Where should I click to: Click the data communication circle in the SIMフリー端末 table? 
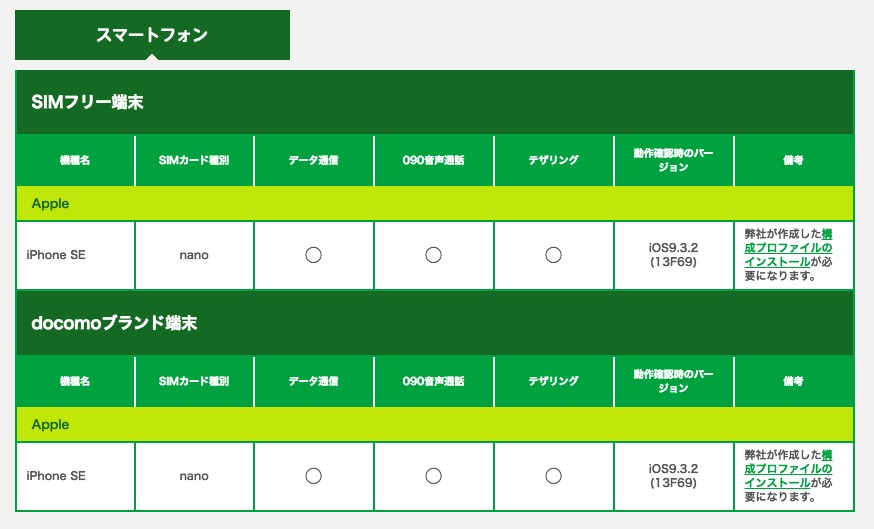(313, 255)
